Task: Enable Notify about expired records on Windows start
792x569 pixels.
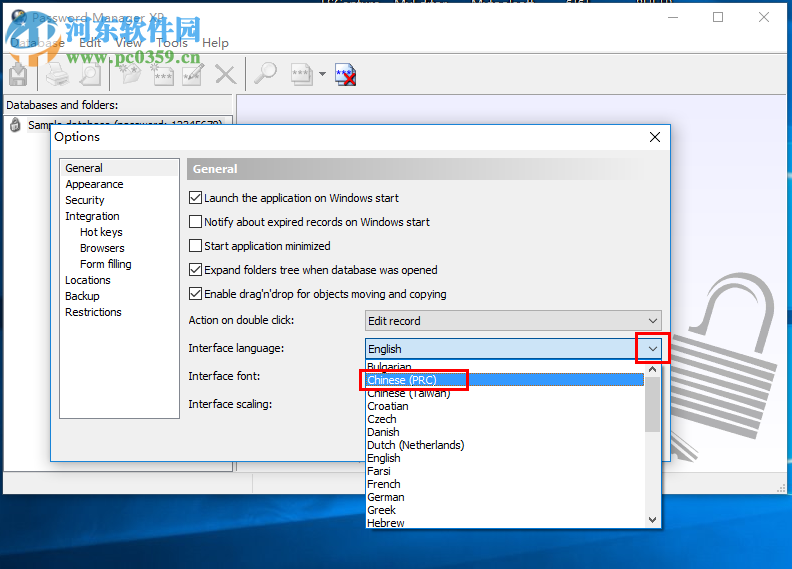Action: tap(195, 222)
